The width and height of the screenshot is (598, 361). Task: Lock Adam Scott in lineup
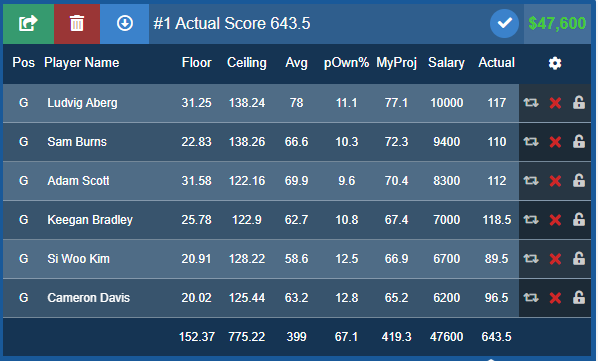pyautogui.click(x=579, y=180)
